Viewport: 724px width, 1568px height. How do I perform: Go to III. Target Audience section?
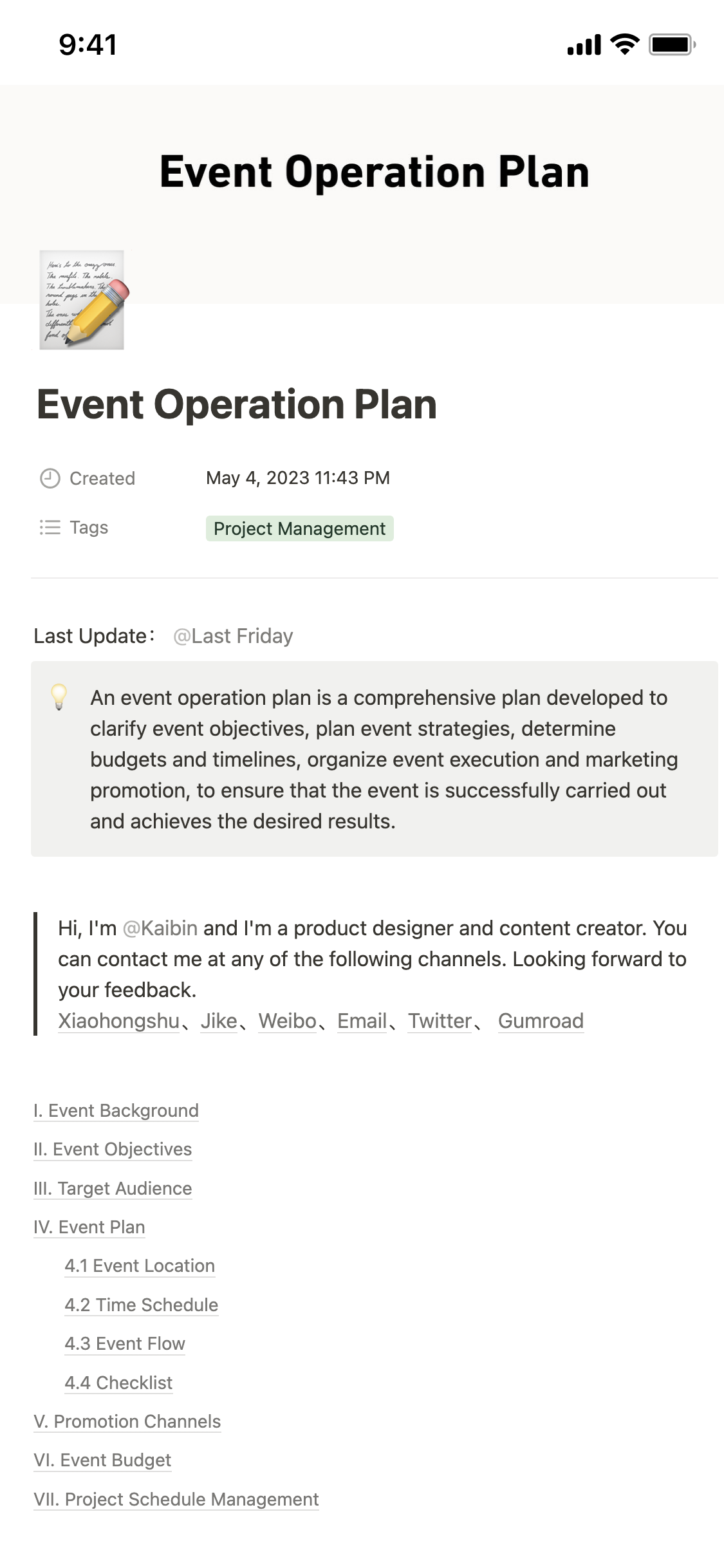pos(113,1188)
